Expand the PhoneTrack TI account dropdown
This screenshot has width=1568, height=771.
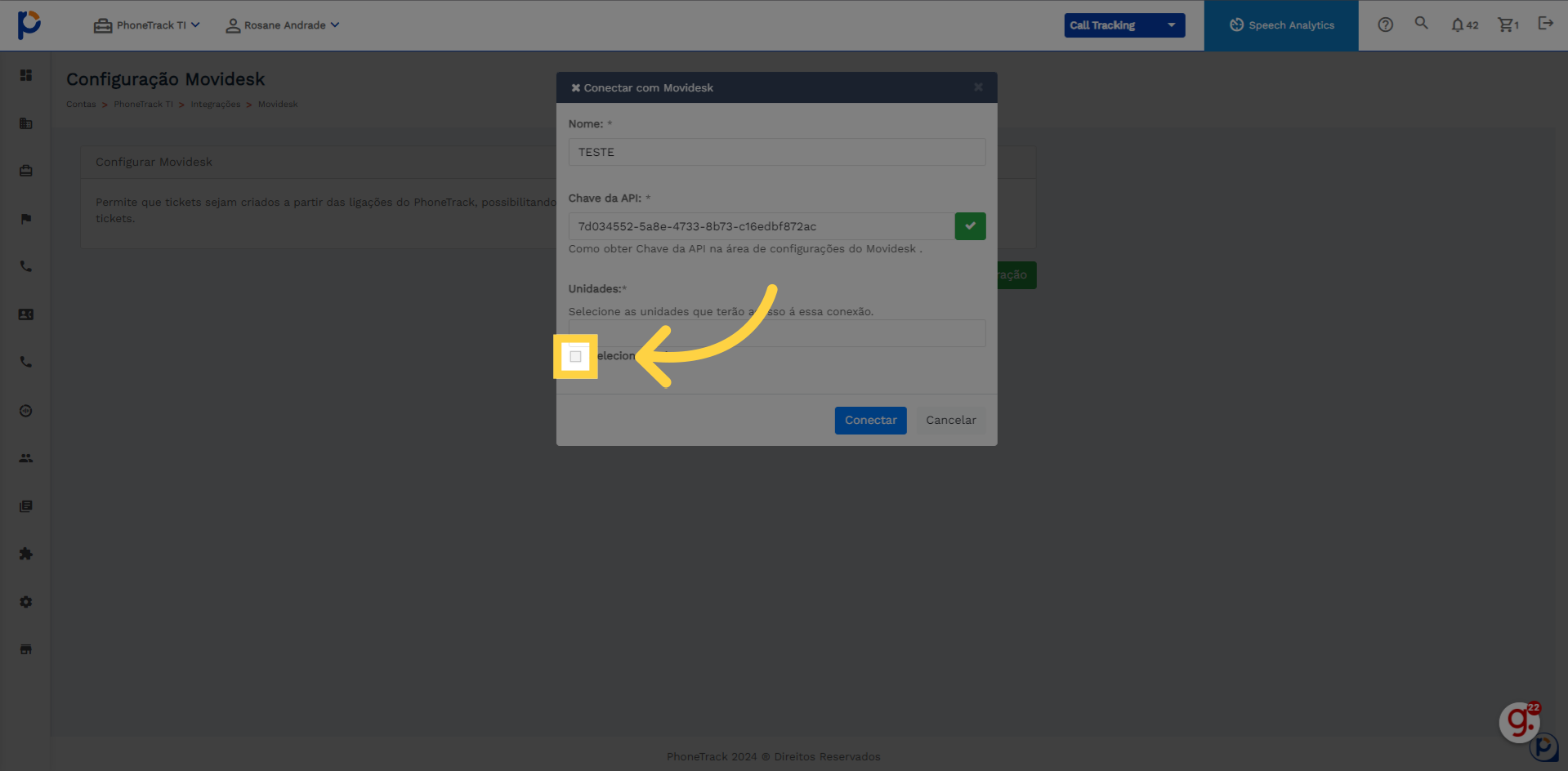point(147,25)
